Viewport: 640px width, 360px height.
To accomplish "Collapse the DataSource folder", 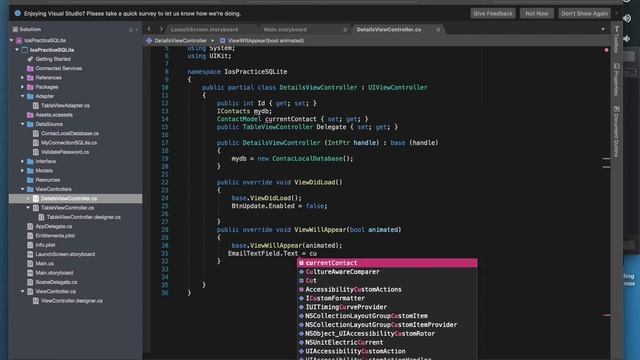I will pos(22,124).
